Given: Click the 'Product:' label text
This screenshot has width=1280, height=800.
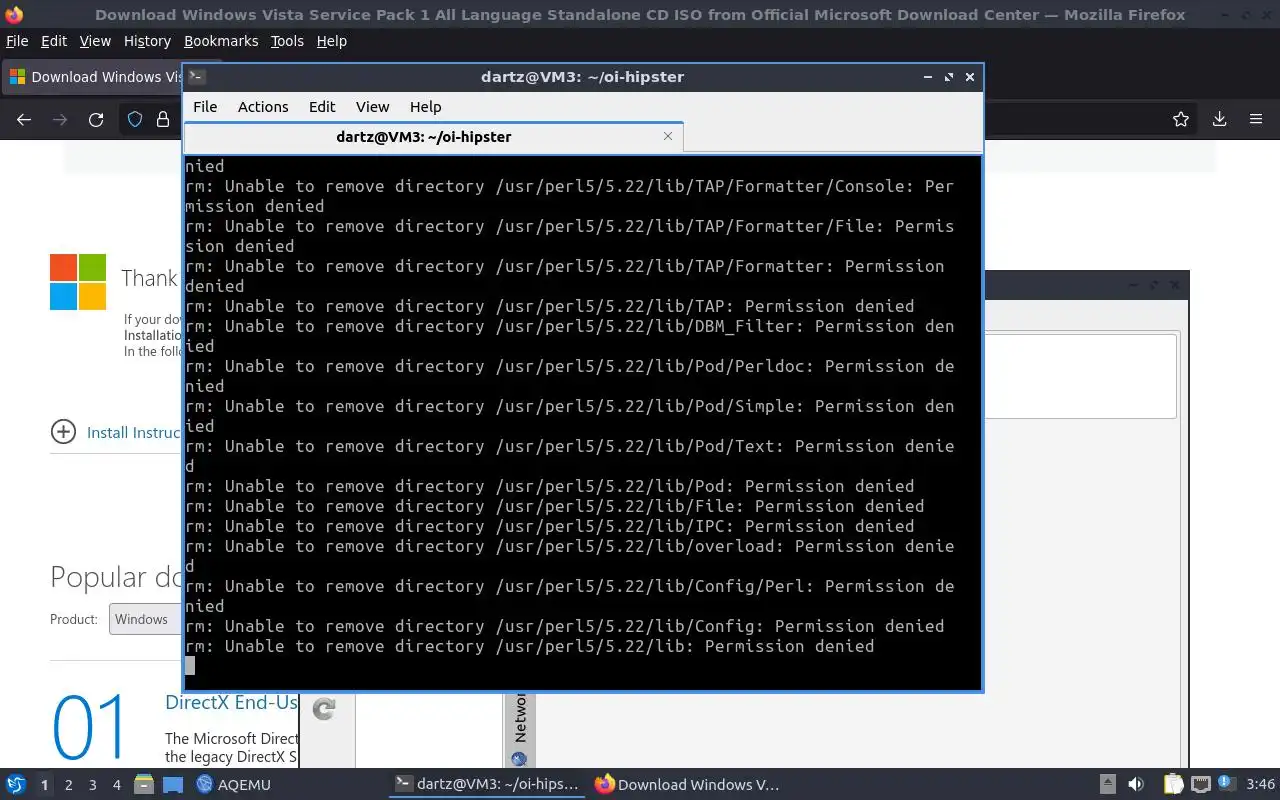Looking at the screenshot, I should pyautogui.click(x=74, y=619).
